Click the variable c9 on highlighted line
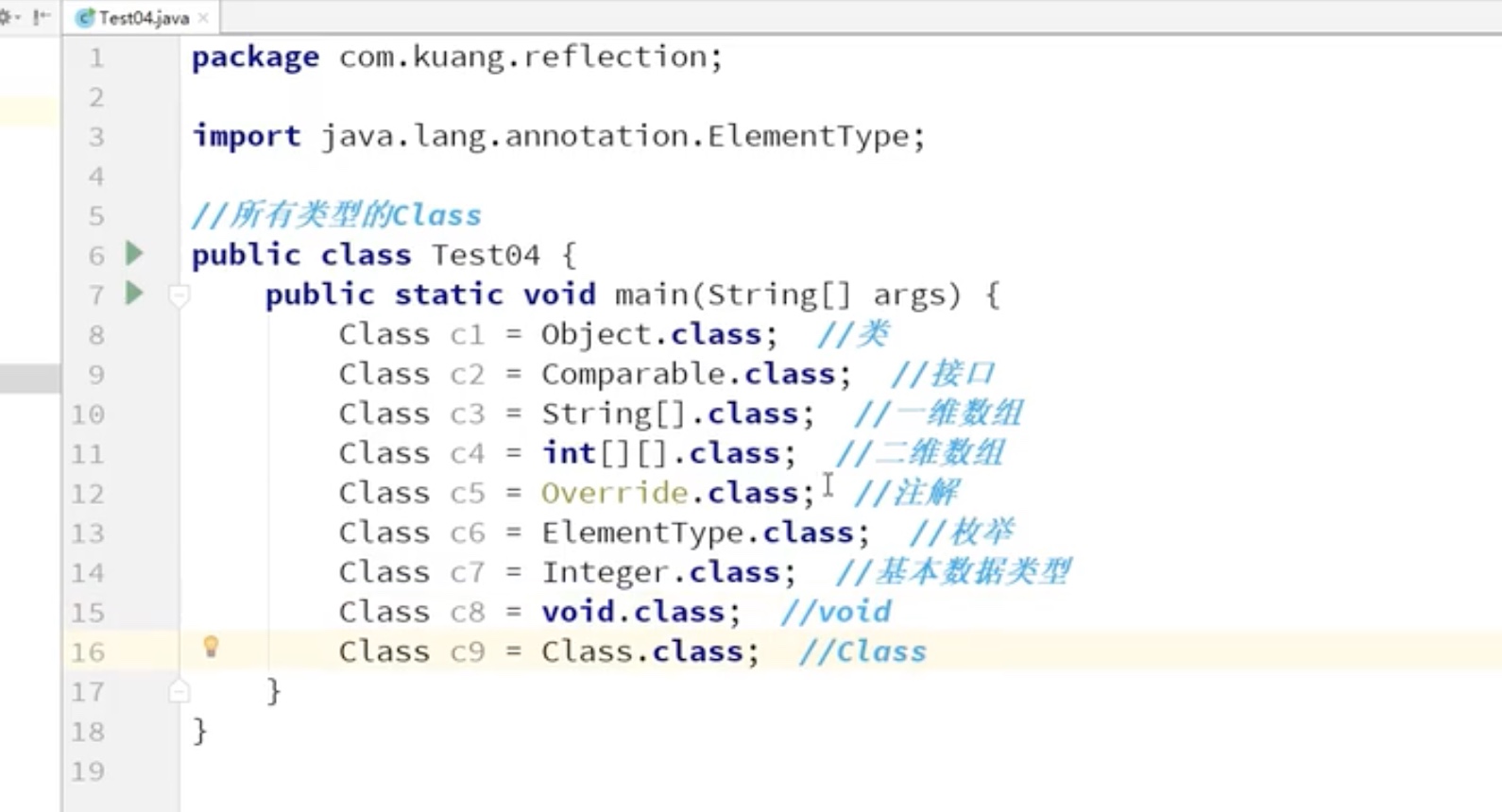This screenshot has height=812, width=1502. [467, 651]
